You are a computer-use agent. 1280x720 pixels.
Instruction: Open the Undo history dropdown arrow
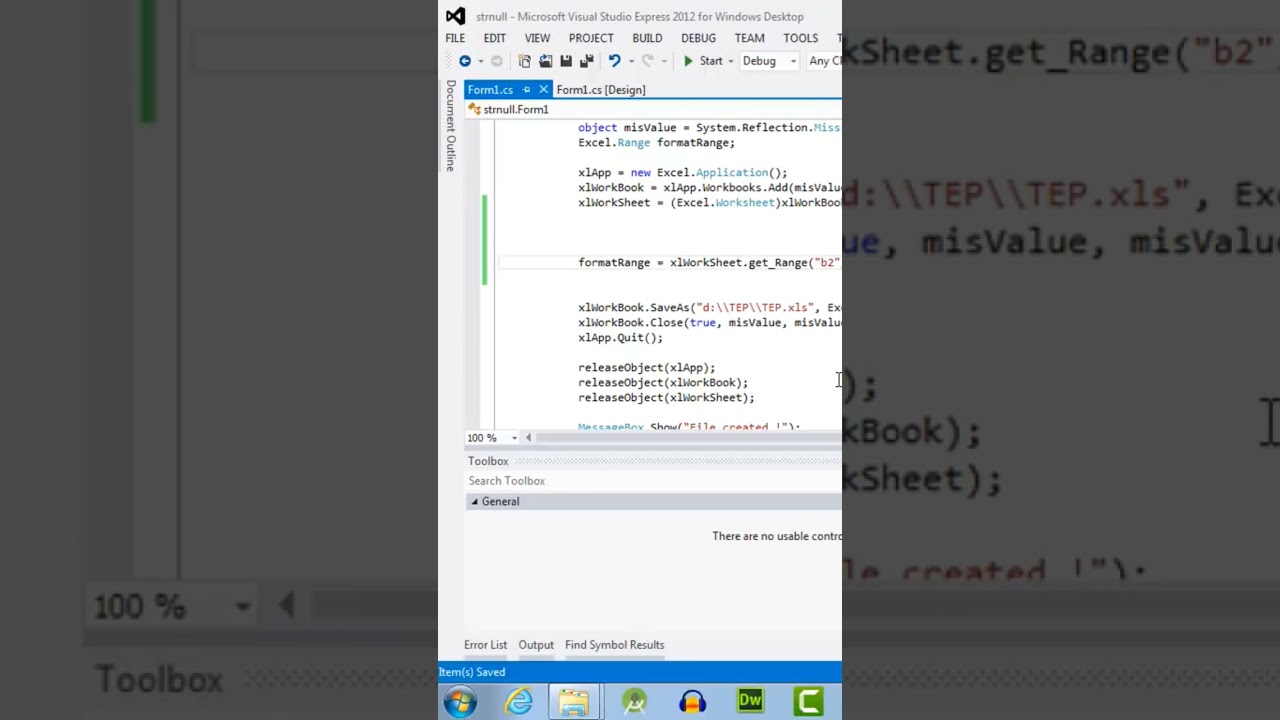point(630,61)
